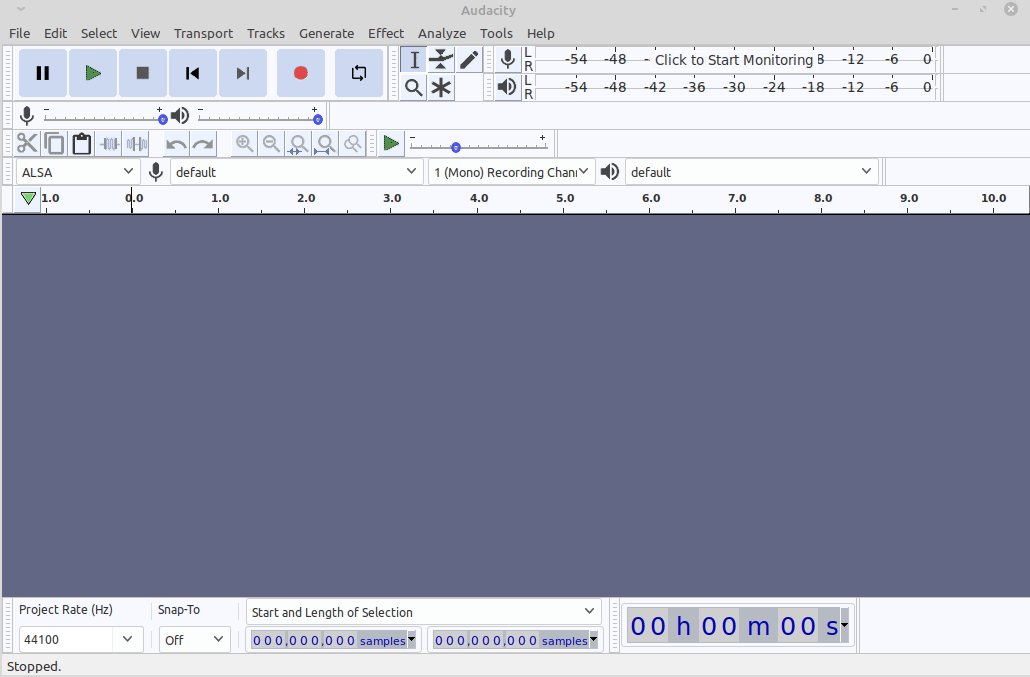Open the Effect menu
The image size is (1030, 677).
tap(386, 33)
